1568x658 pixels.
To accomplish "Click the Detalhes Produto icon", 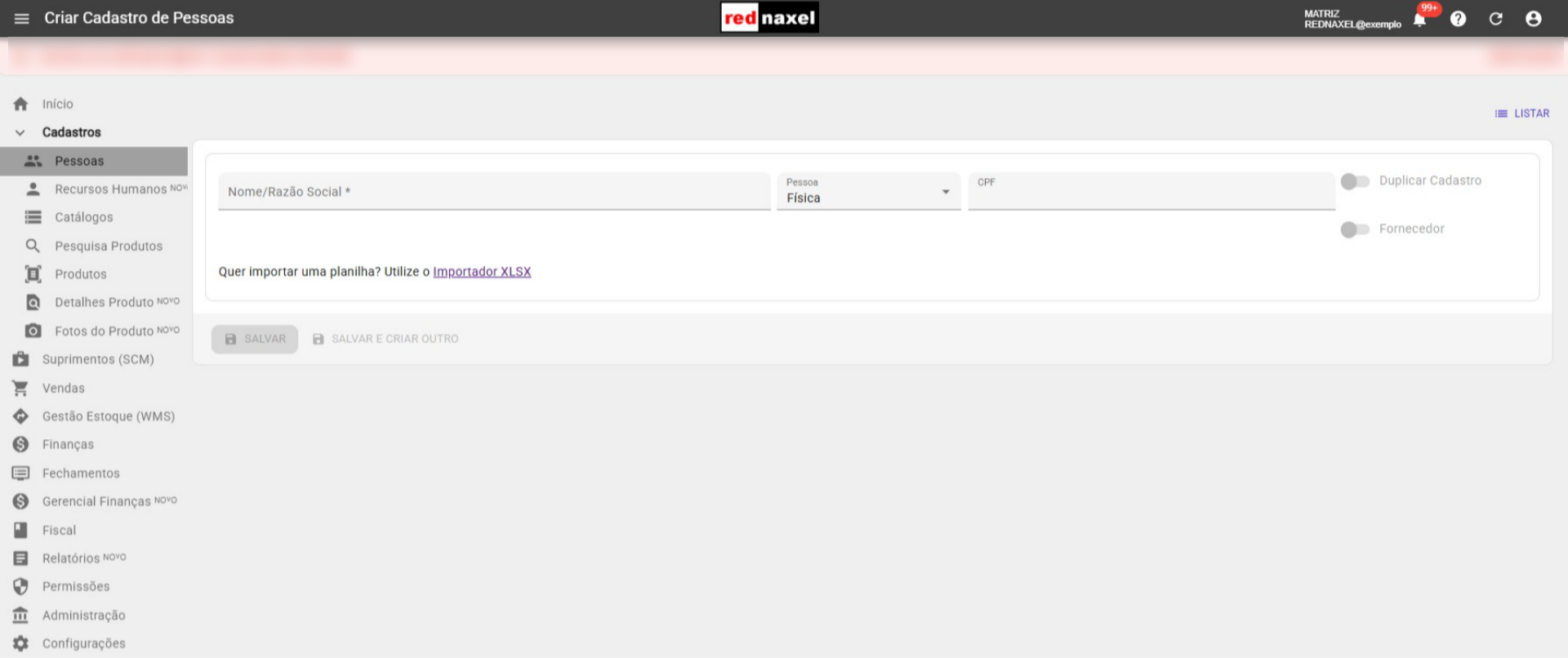I will (33, 302).
